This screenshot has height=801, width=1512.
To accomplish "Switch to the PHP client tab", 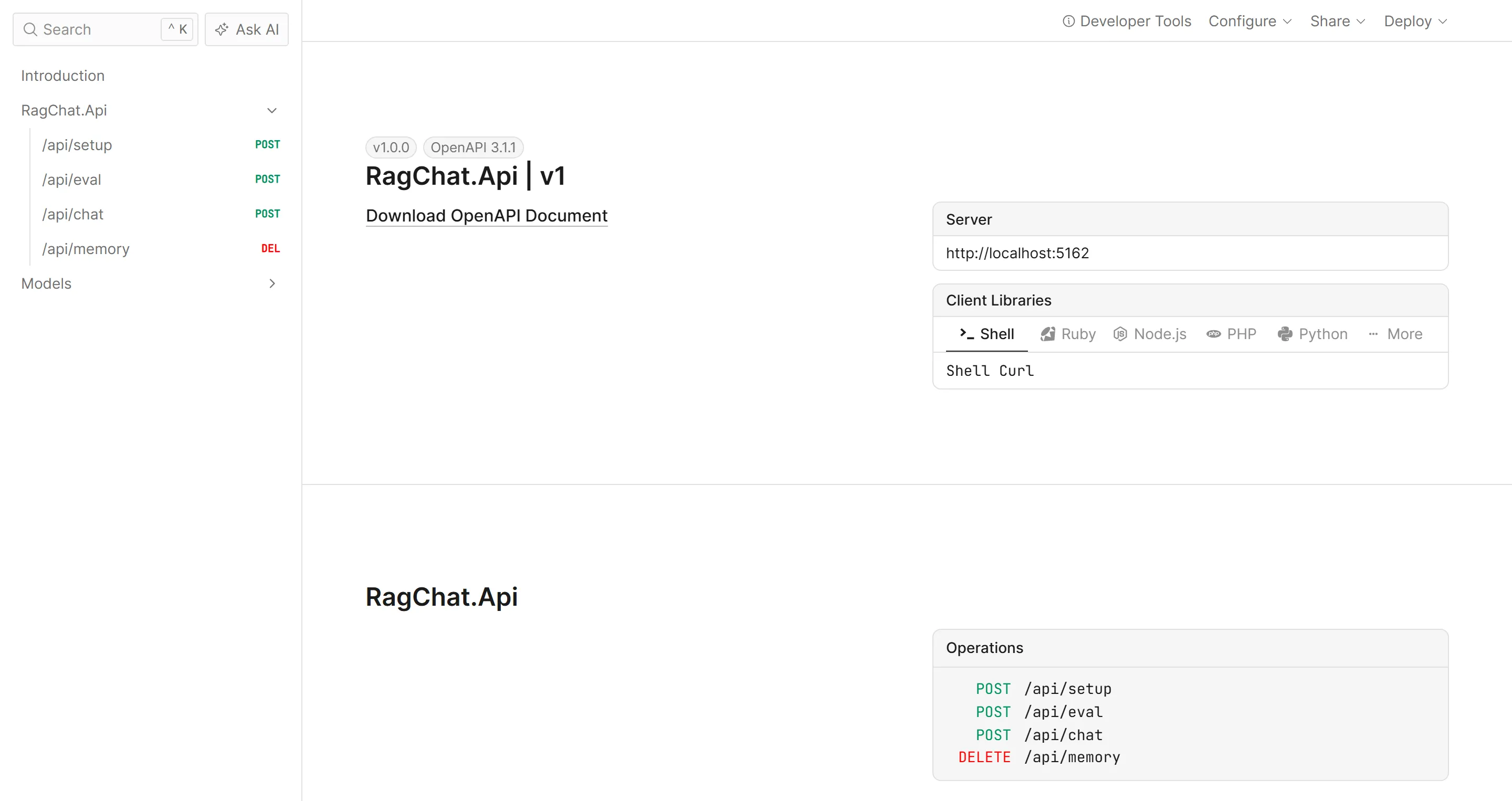I will click(1231, 334).
